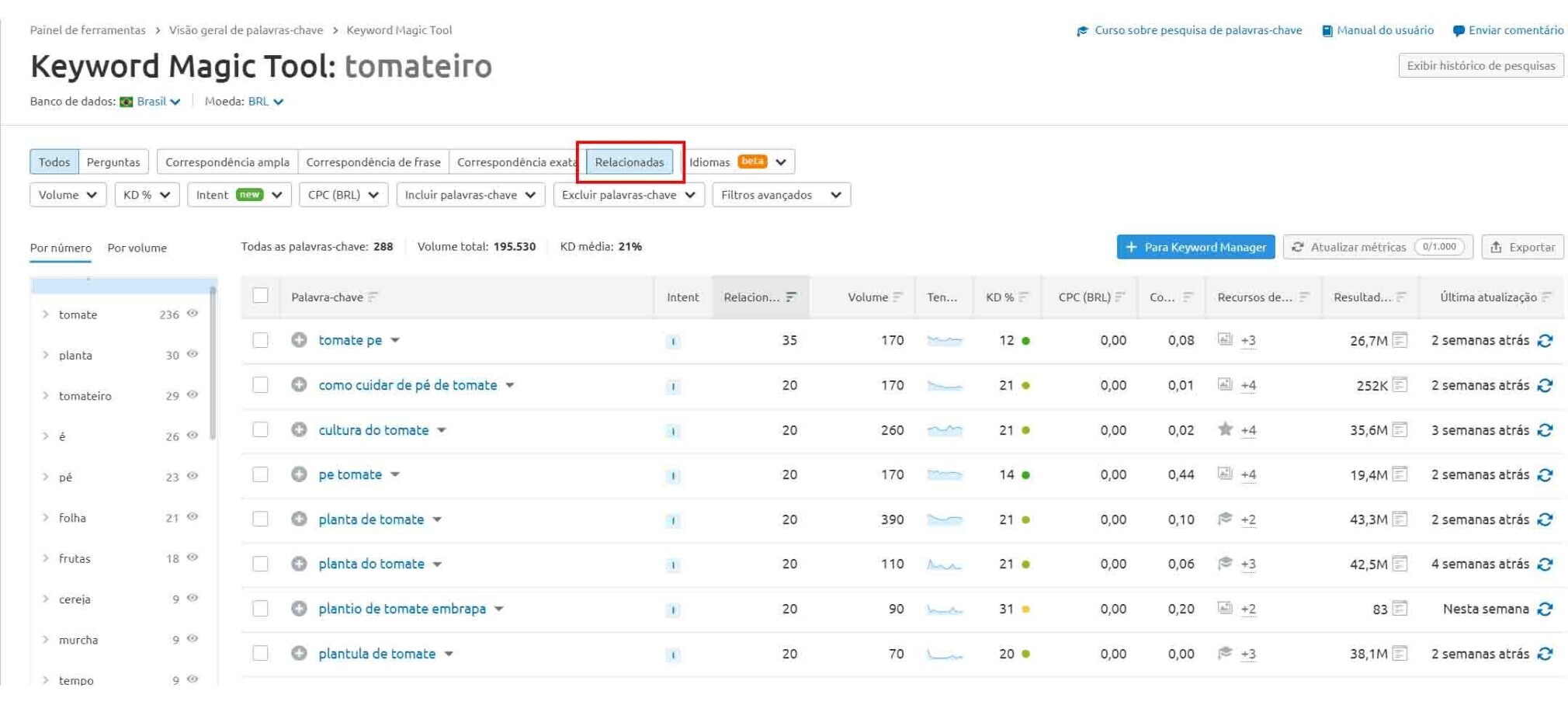This screenshot has width=1568, height=705.
Task: Open Manual do usuário link
Action: coord(1385,30)
